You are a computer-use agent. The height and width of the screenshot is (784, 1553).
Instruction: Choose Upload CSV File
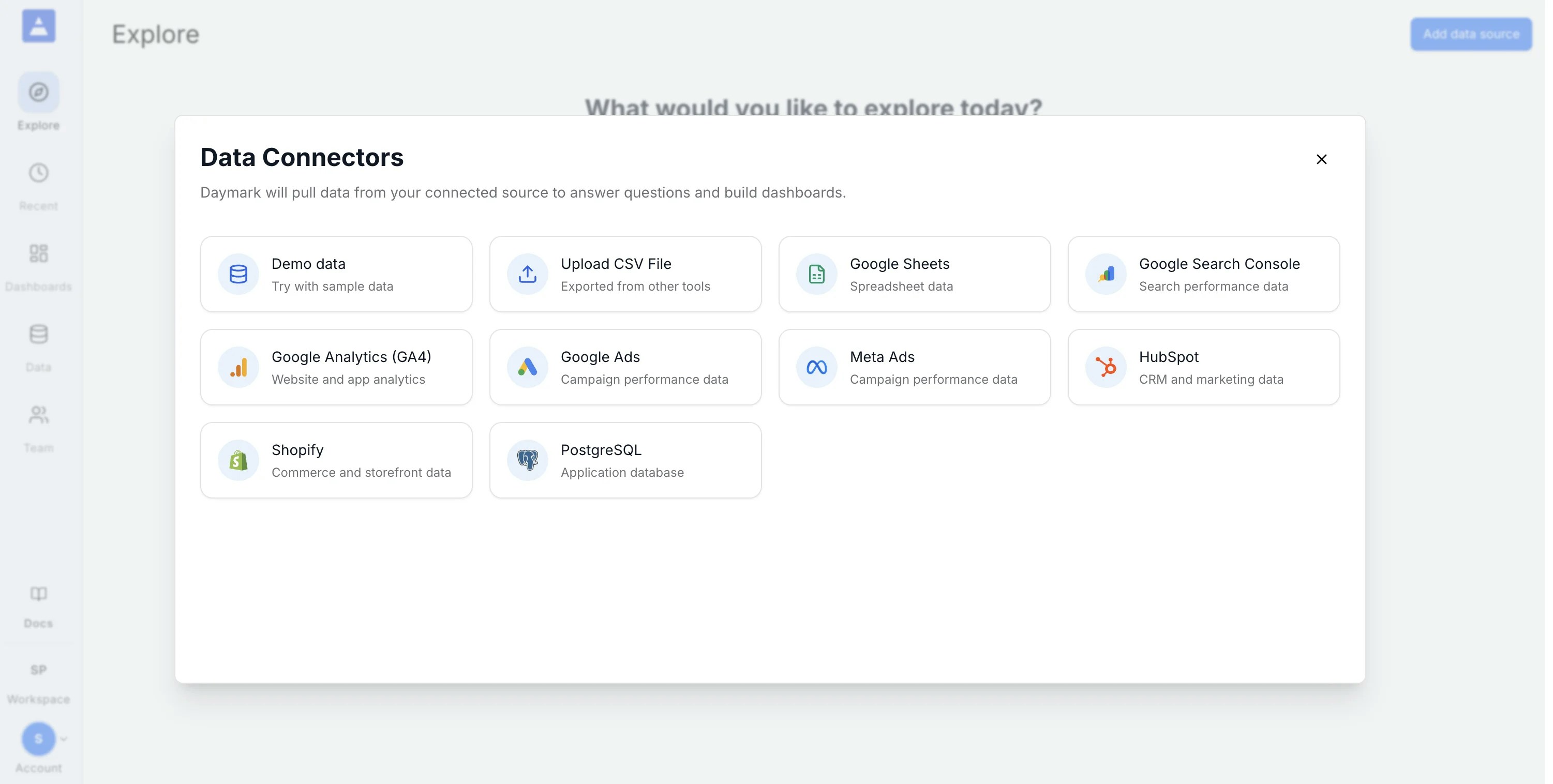coord(625,274)
